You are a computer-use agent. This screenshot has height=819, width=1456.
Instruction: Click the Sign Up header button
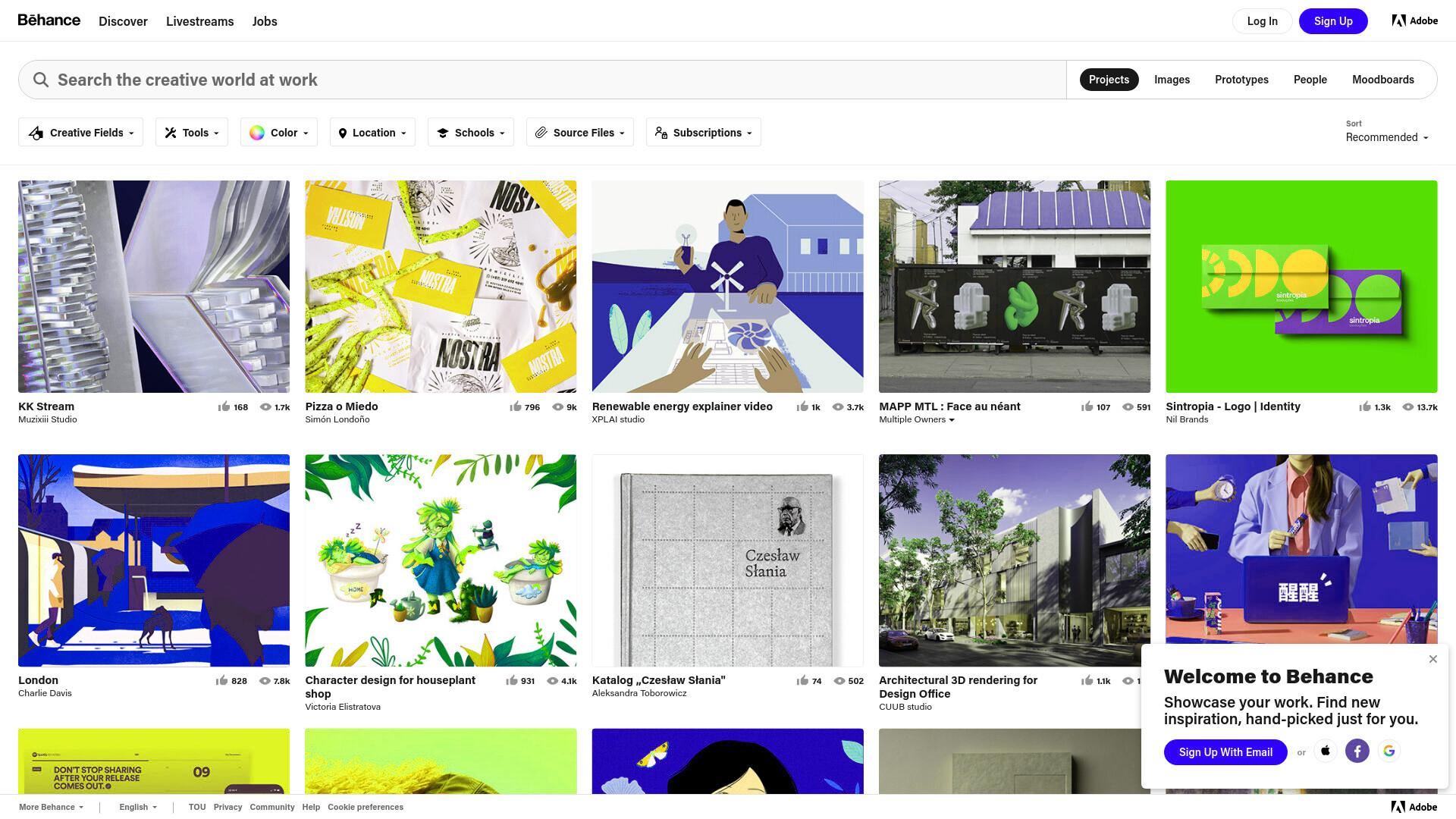pyautogui.click(x=1333, y=21)
